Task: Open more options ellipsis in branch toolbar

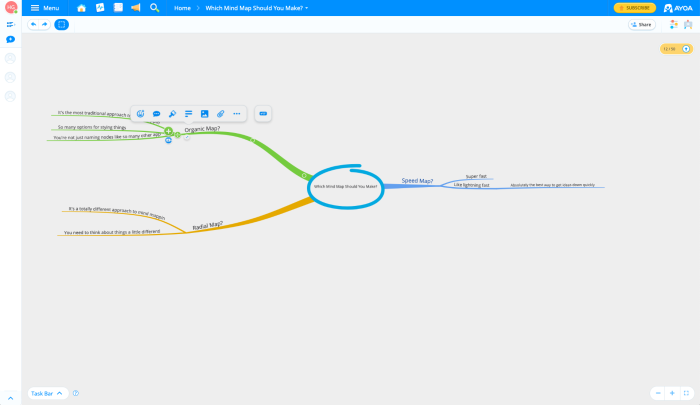Action: click(237, 114)
